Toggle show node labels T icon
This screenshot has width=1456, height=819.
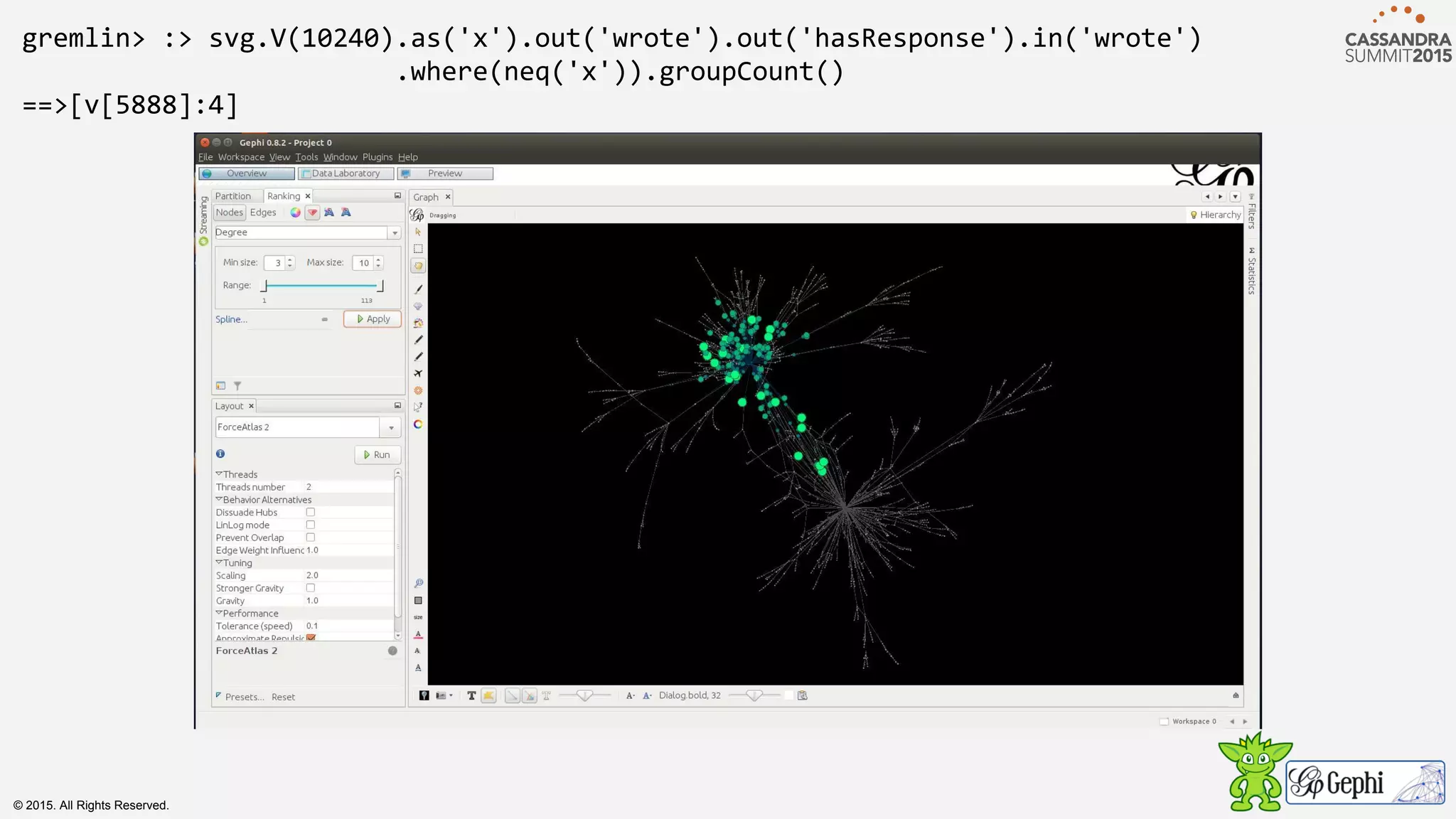click(x=471, y=696)
